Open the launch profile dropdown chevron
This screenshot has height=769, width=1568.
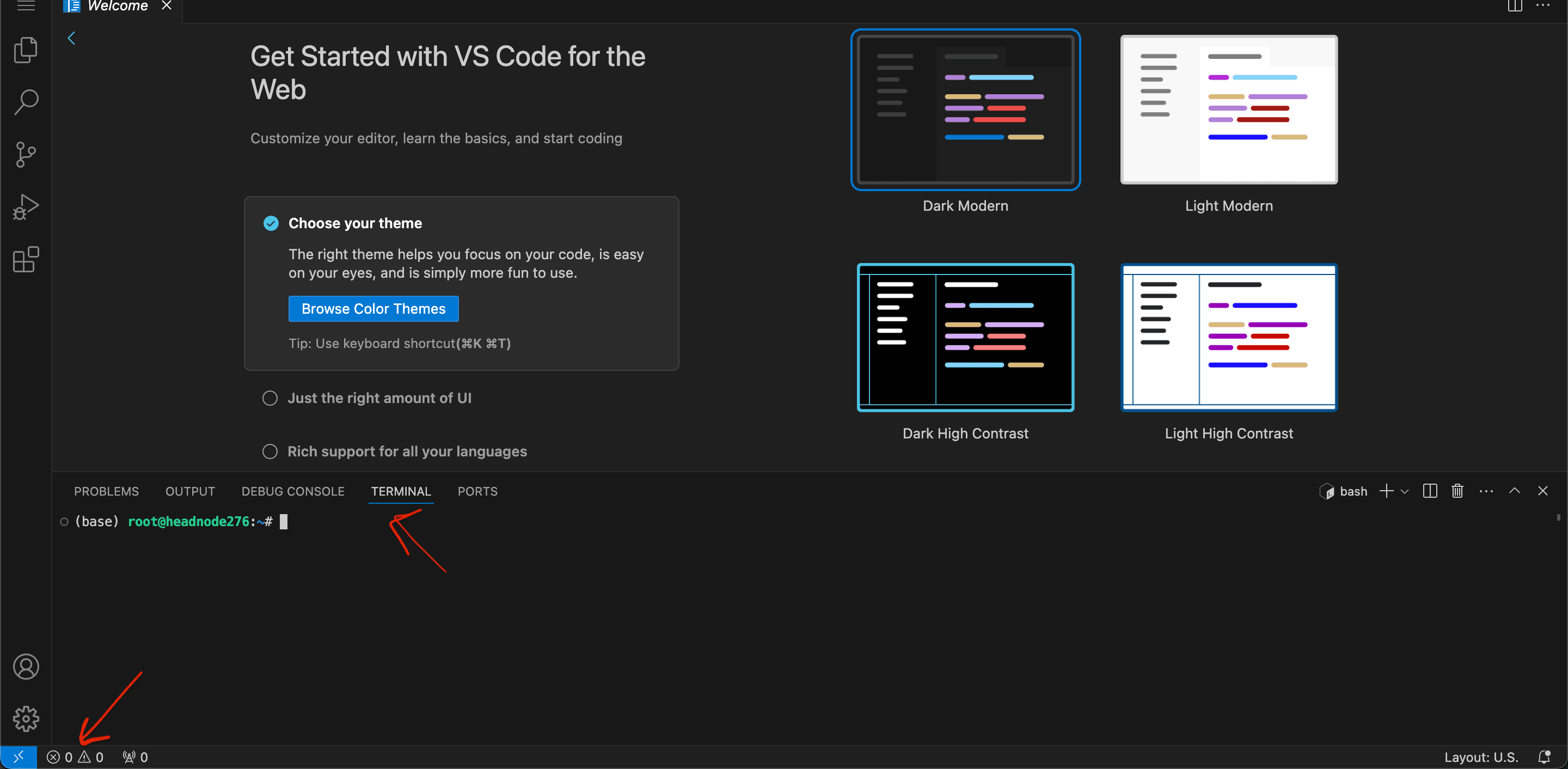coord(1405,491)
